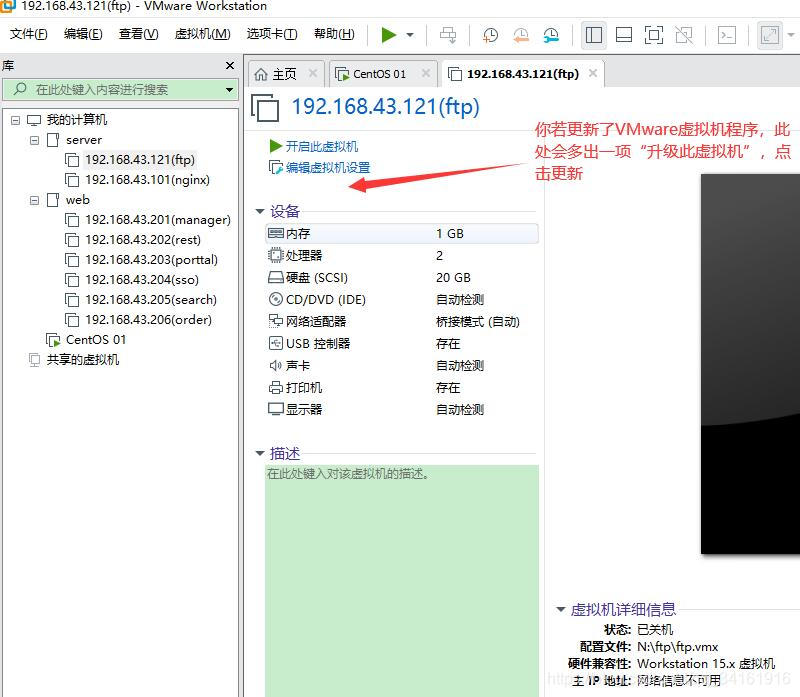Click the 网络适配器 network adapter icon
Viewport: 800px width, 697px height.
click(276, 321)
